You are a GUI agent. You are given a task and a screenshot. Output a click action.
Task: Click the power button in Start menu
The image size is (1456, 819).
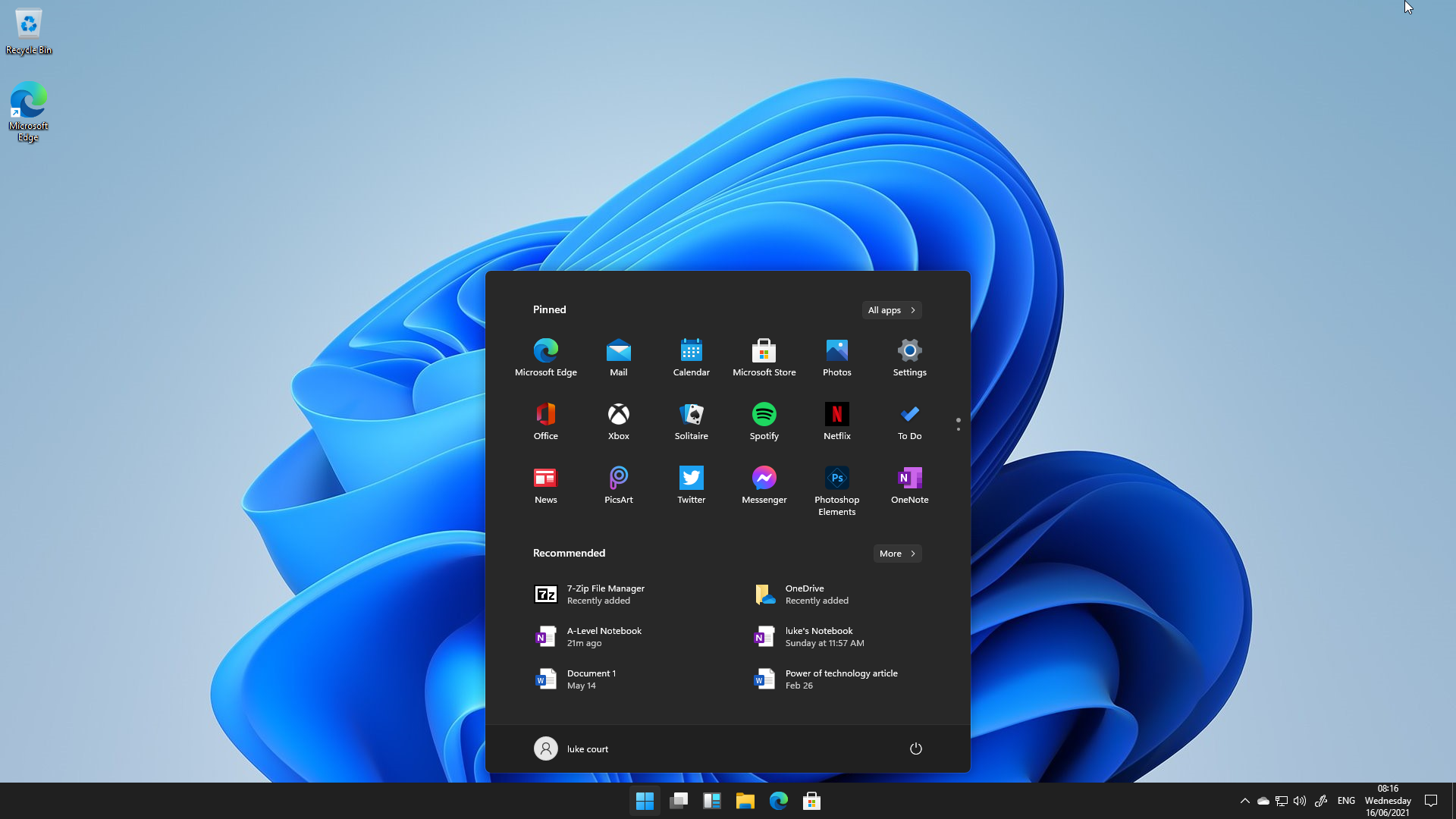tap(915, 748)
